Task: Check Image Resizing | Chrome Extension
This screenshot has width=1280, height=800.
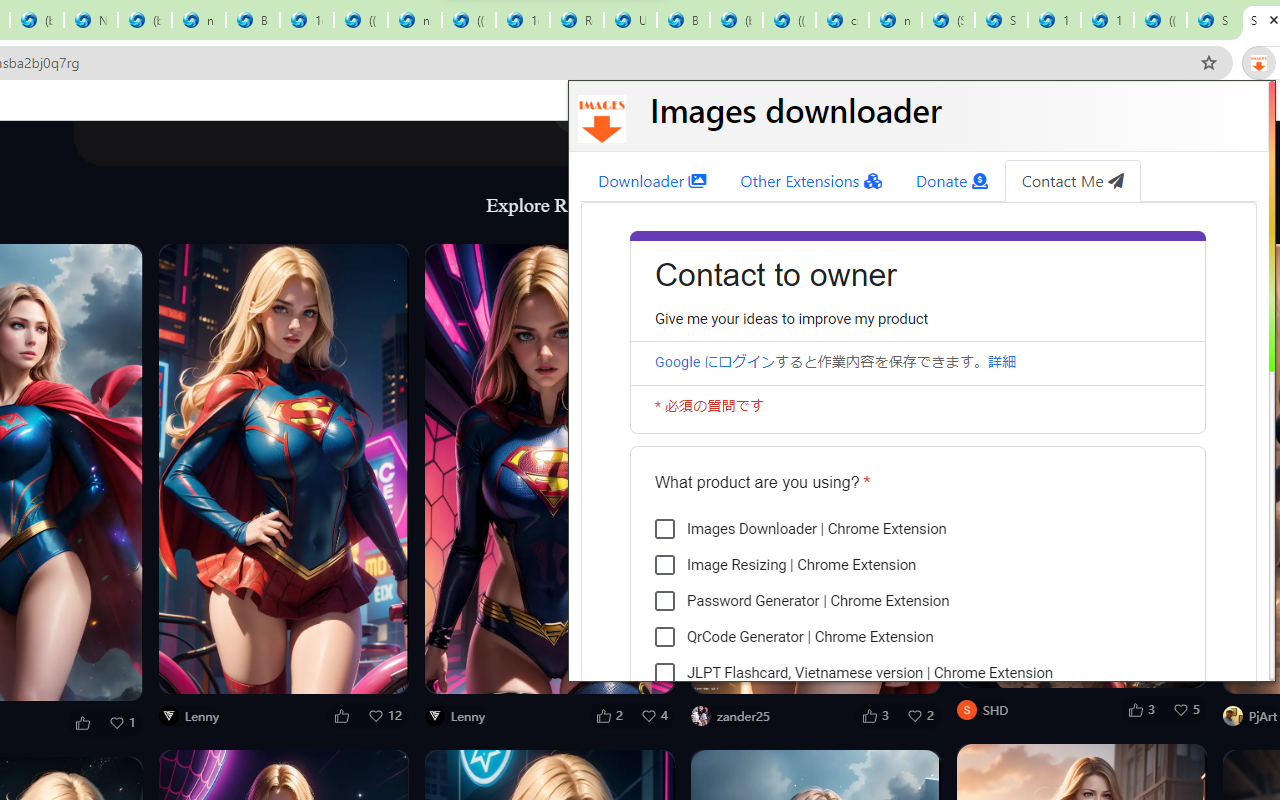Action: [665, 565]
